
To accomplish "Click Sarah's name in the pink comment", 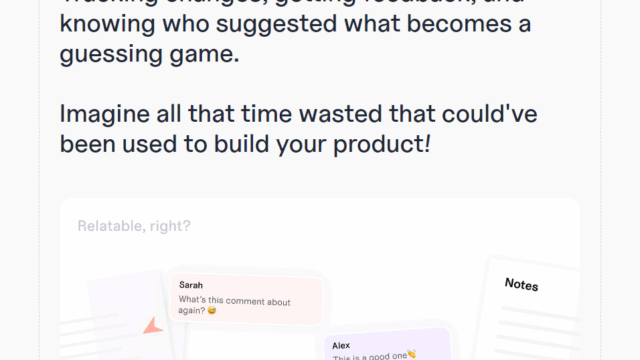I will click(191, 285).
